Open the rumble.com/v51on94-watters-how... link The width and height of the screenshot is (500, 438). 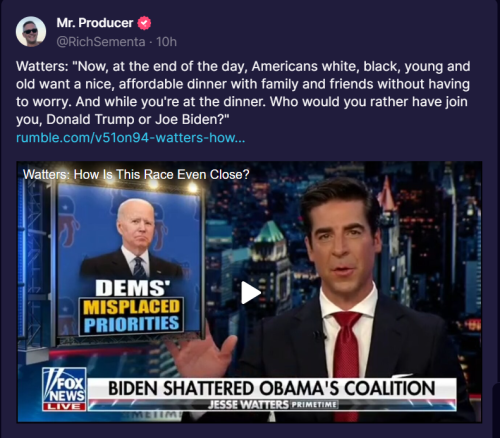130,137
